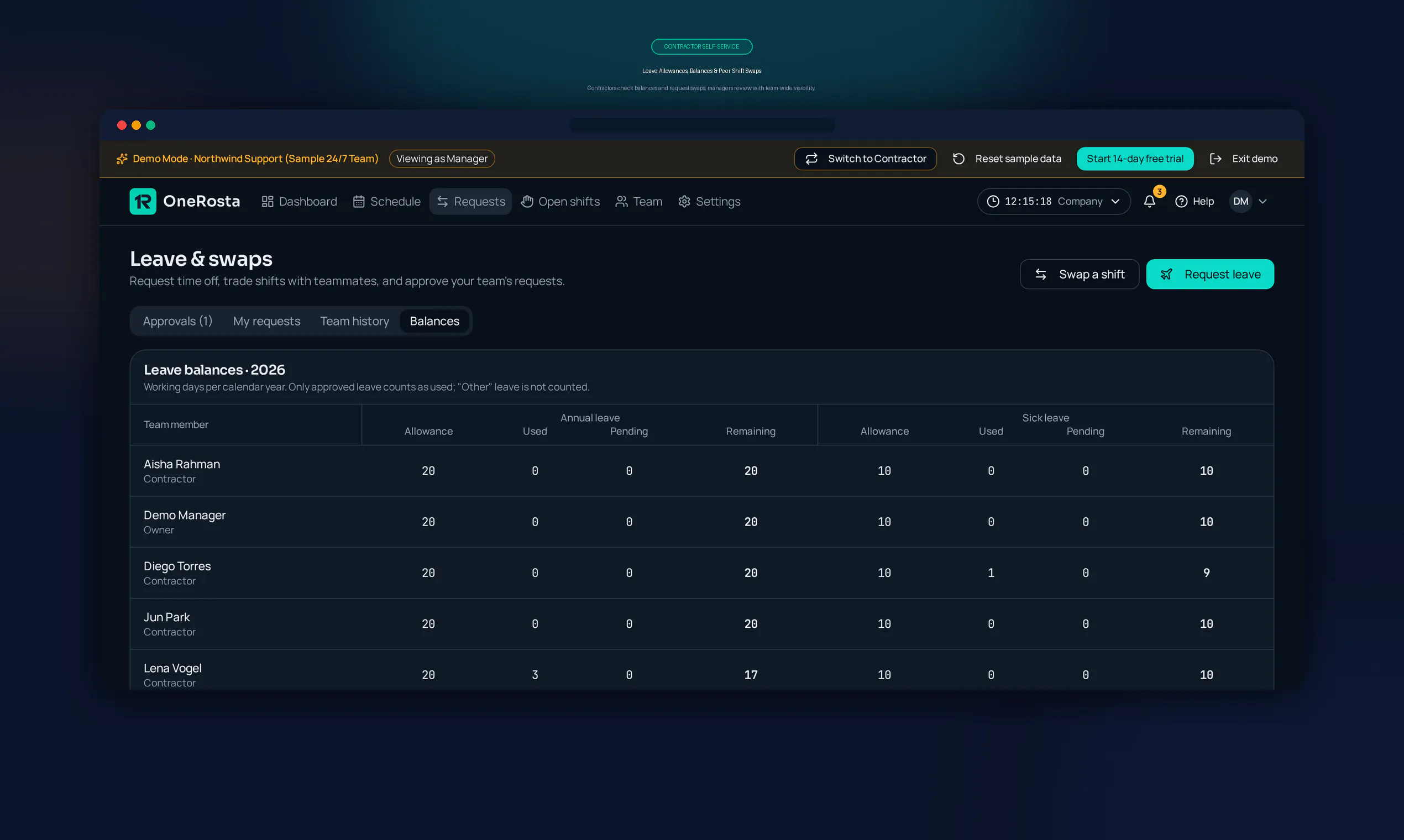Viewport: 1404px width, 840px height.
Task: Click Diego Torres's sick leave used 1
Action: (991, 573)
